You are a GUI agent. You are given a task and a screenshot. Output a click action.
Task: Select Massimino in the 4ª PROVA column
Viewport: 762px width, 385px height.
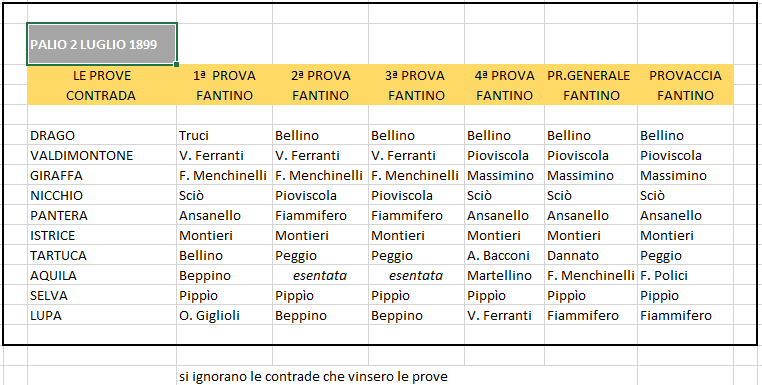504,175
